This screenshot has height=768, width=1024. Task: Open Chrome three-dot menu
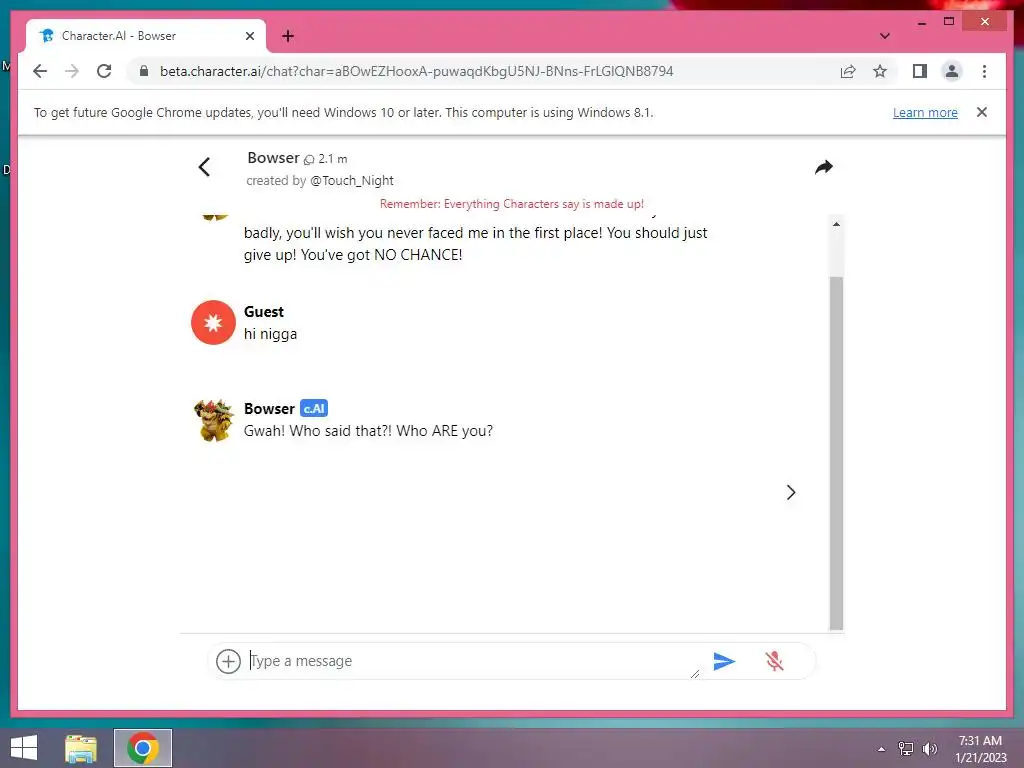point(984,71)
